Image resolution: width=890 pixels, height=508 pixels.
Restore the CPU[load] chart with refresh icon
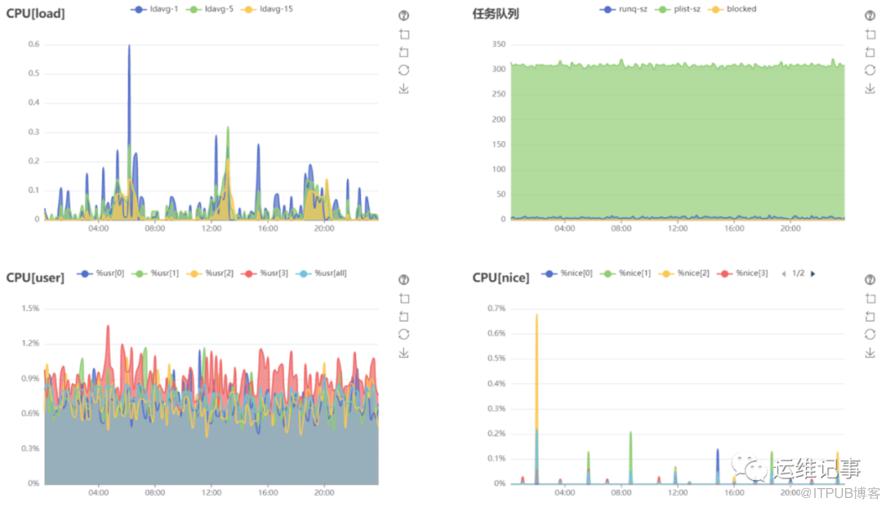click(404, 70)
